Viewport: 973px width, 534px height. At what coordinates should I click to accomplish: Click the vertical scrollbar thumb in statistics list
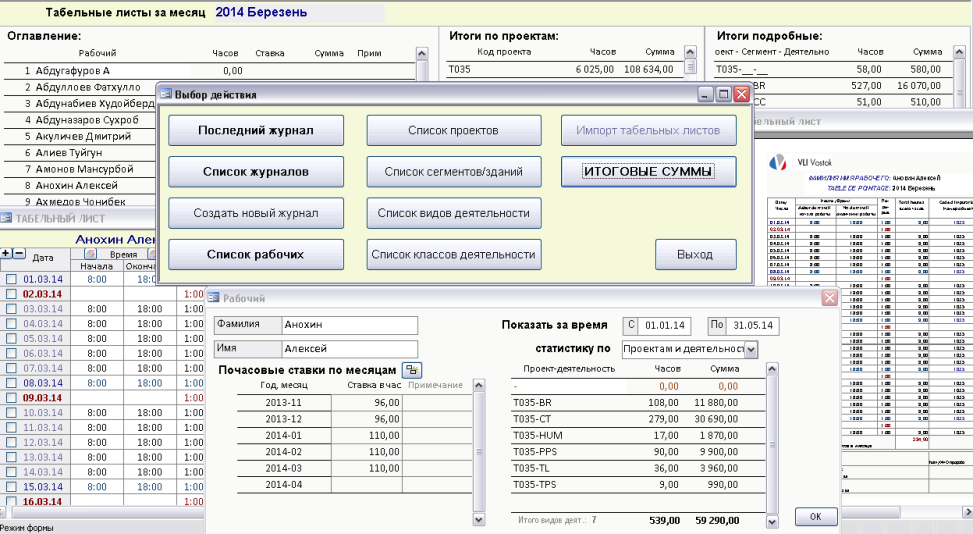[x=772, y=445]
